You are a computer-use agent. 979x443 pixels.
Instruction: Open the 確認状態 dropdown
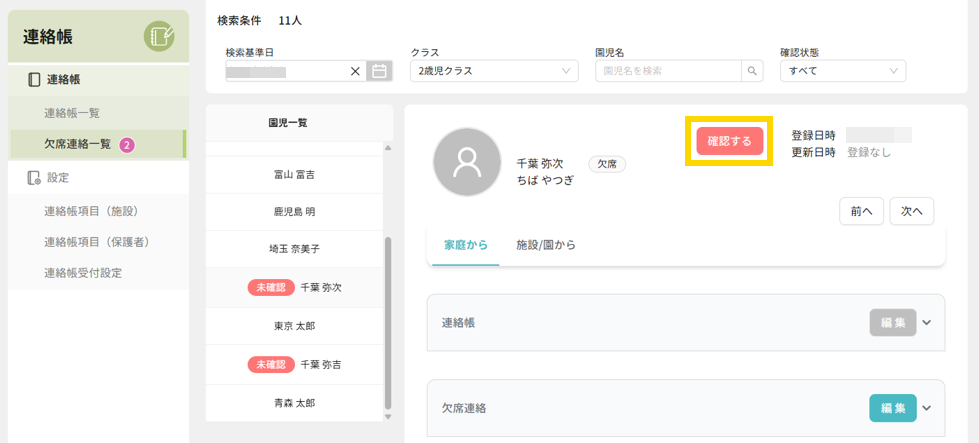tap(842, 71)
